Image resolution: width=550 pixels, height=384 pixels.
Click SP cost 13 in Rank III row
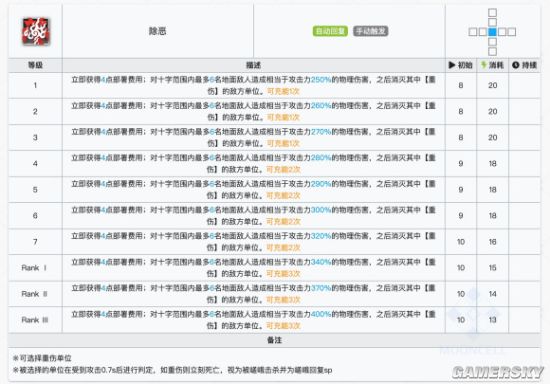click(x=492, y=320)
